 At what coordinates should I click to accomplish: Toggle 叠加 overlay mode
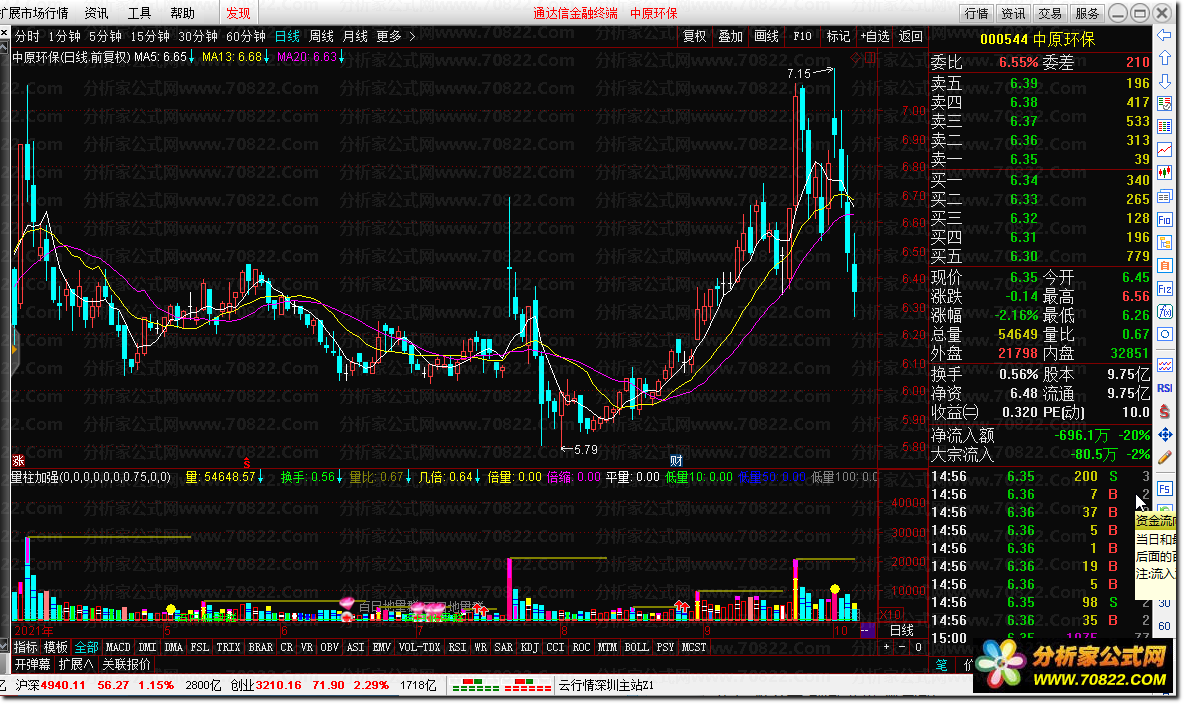click(x=730, y=36)
